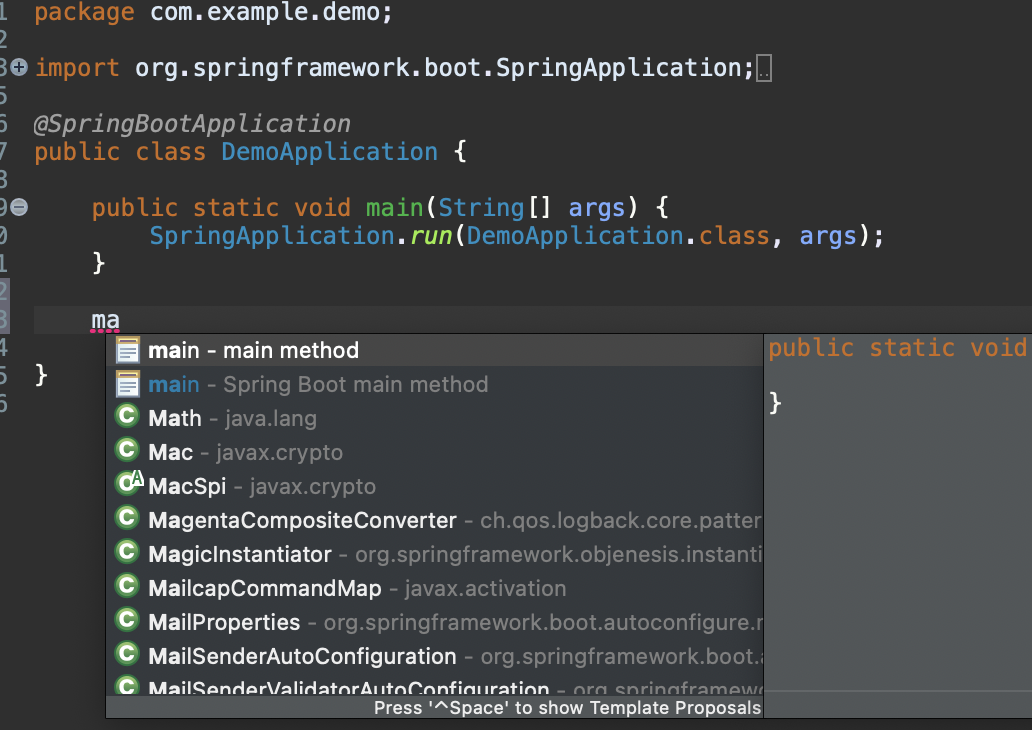Expand the folded imports with the plus gutter icon

(18, 67)
